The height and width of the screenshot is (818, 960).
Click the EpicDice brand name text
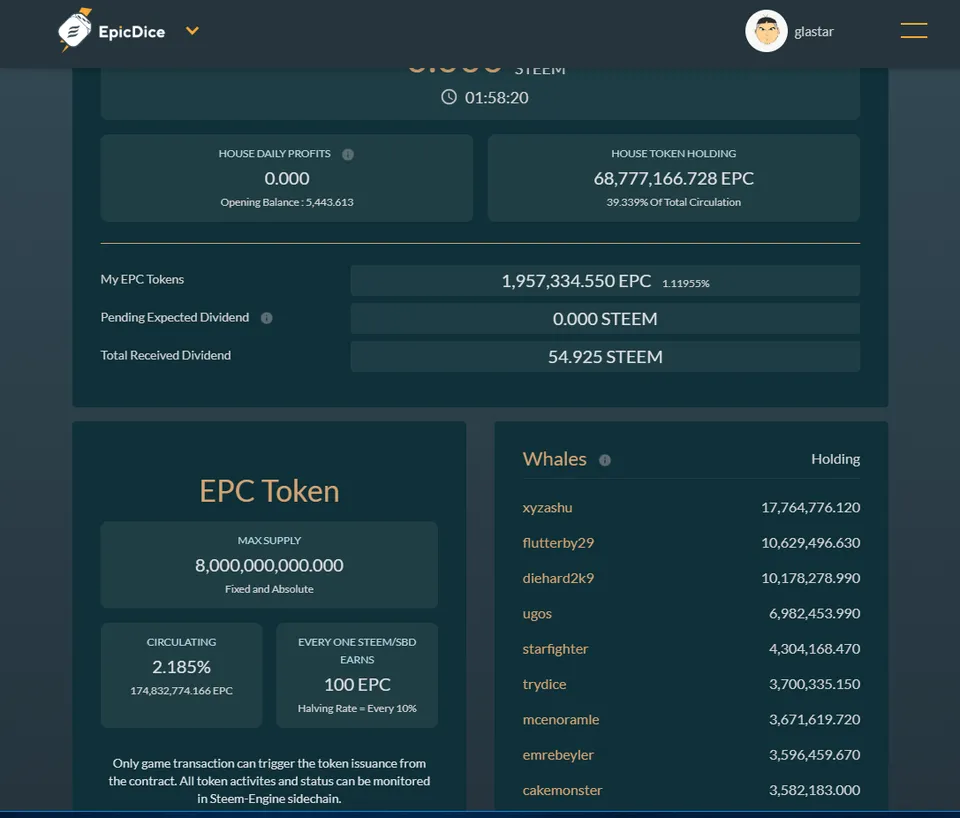[132, 32]
